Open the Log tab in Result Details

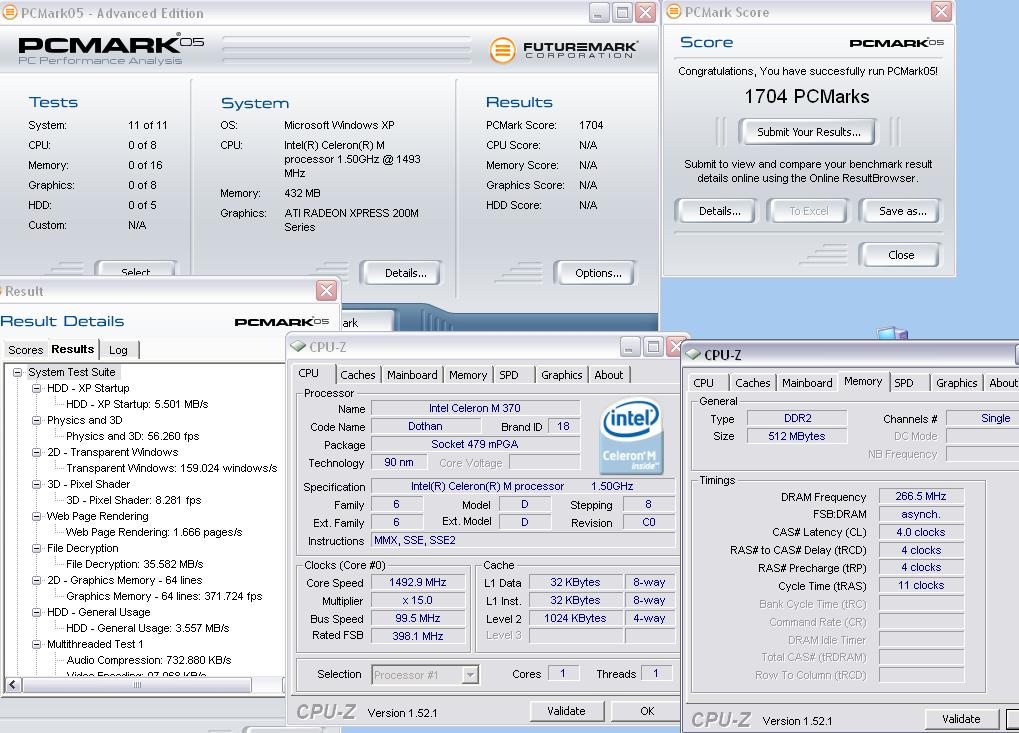click(118, 350)
